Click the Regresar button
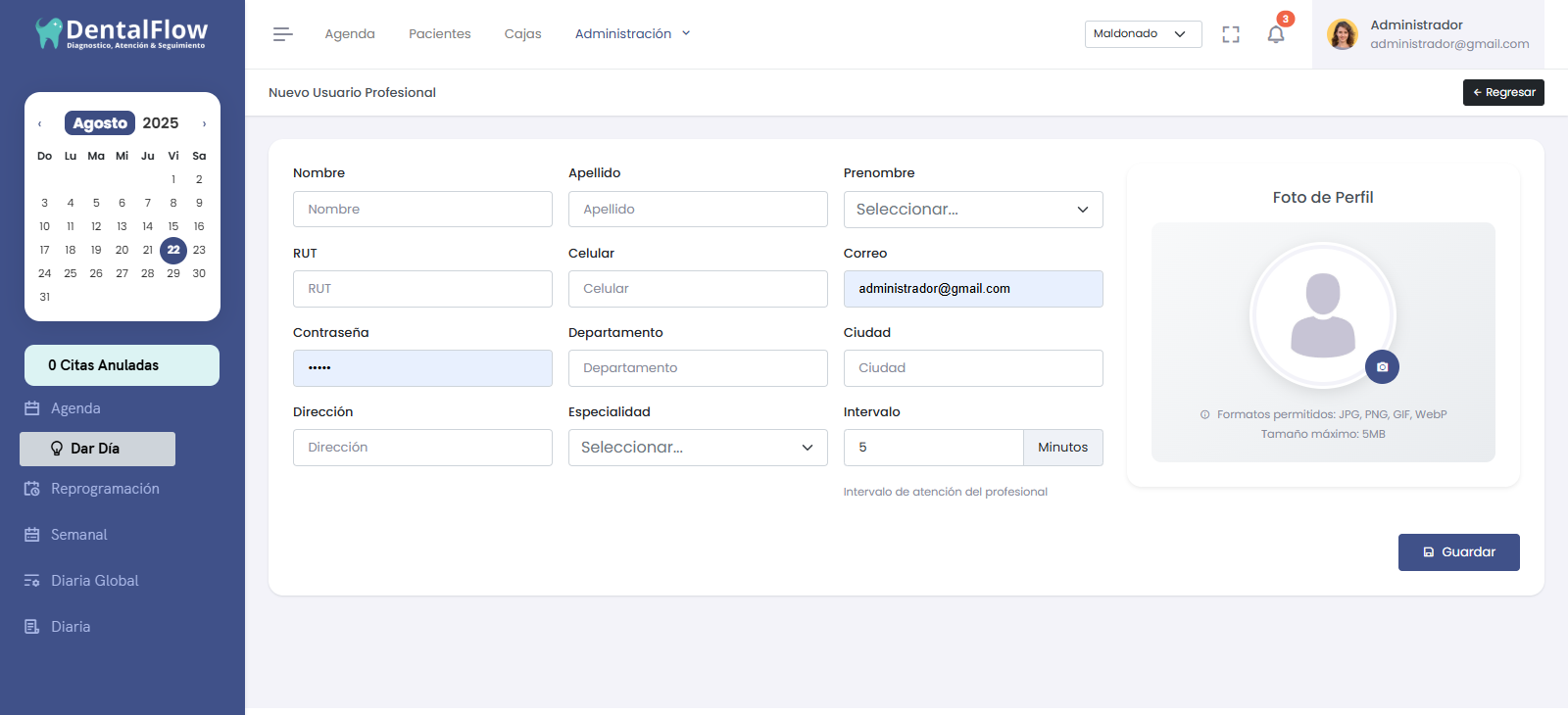The image size is (1568, 715). click(1502, 92)
